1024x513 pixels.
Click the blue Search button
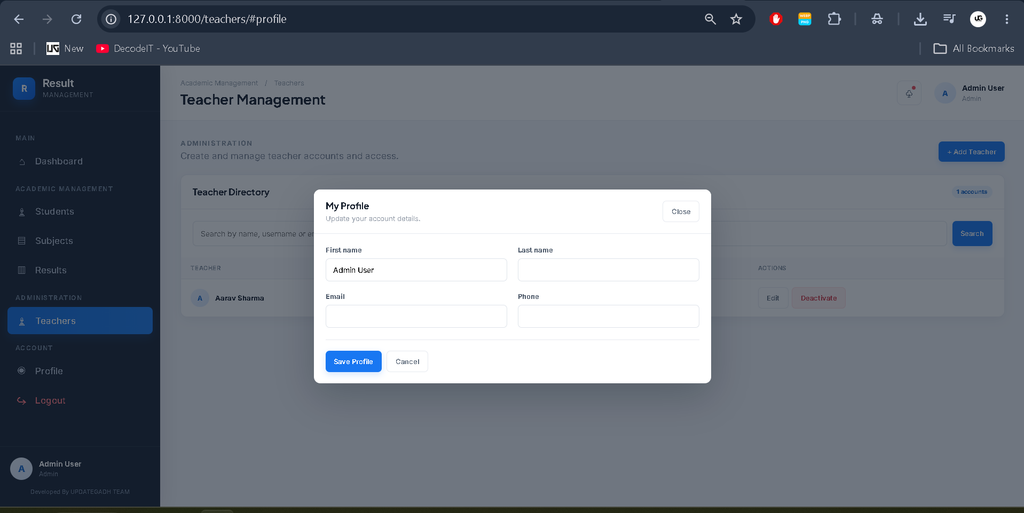(x=972, y=234)
